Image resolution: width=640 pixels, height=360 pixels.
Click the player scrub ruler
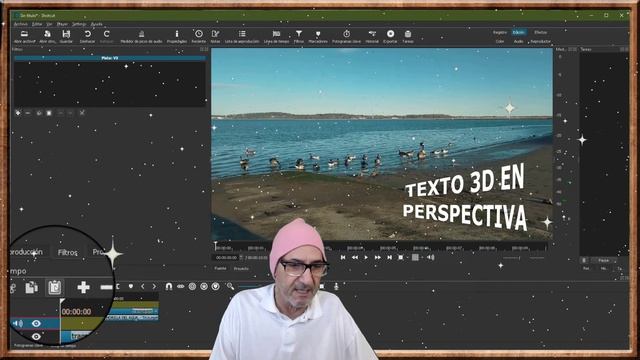tap(380, 247)
